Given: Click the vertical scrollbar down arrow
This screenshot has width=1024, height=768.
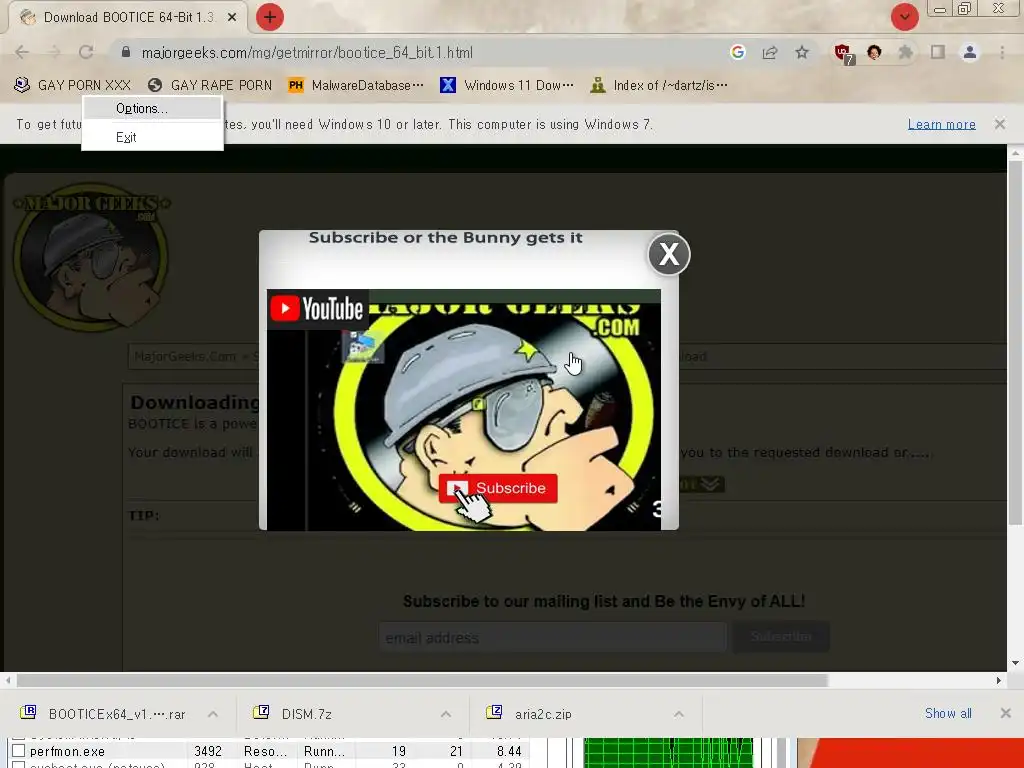Looking at the screenshot, I should (1015, 664).
